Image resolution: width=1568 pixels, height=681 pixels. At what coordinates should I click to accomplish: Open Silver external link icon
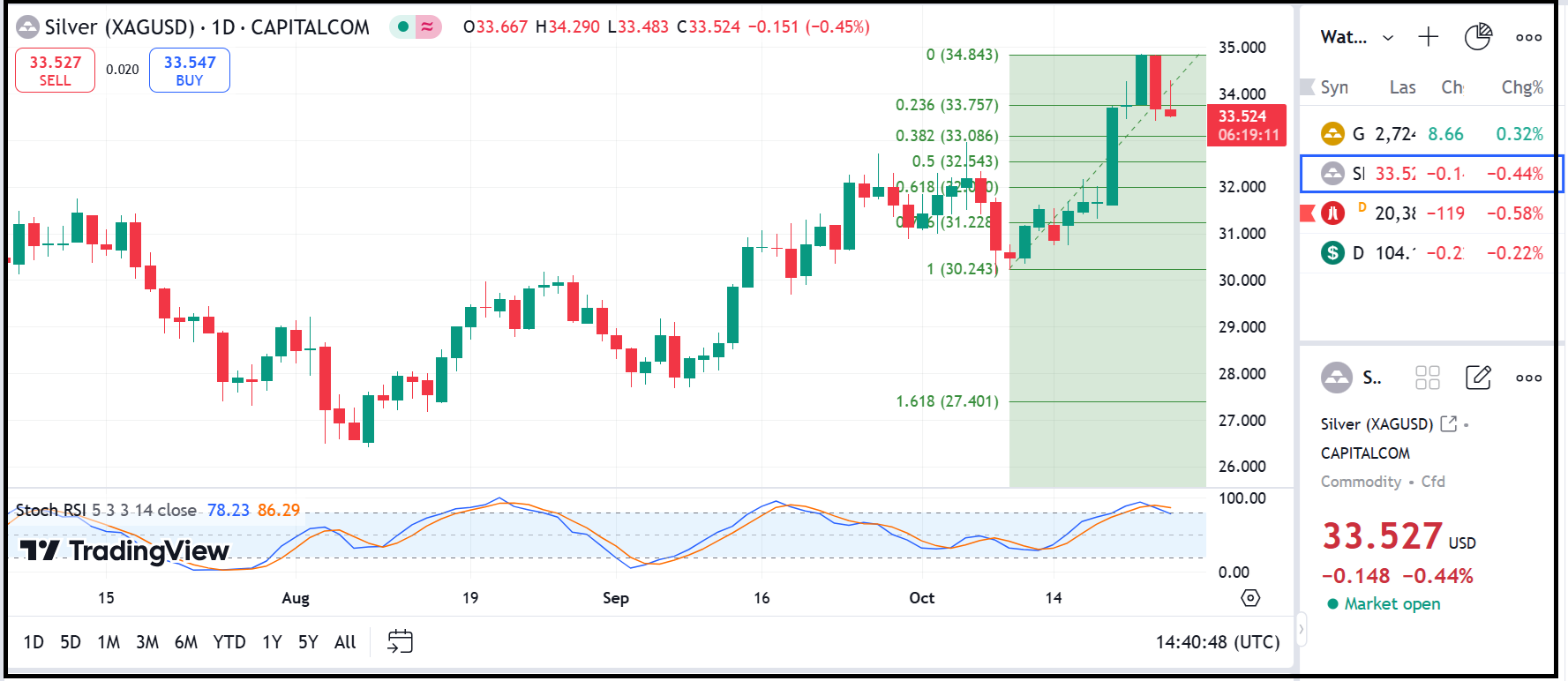click(1448, 424)
